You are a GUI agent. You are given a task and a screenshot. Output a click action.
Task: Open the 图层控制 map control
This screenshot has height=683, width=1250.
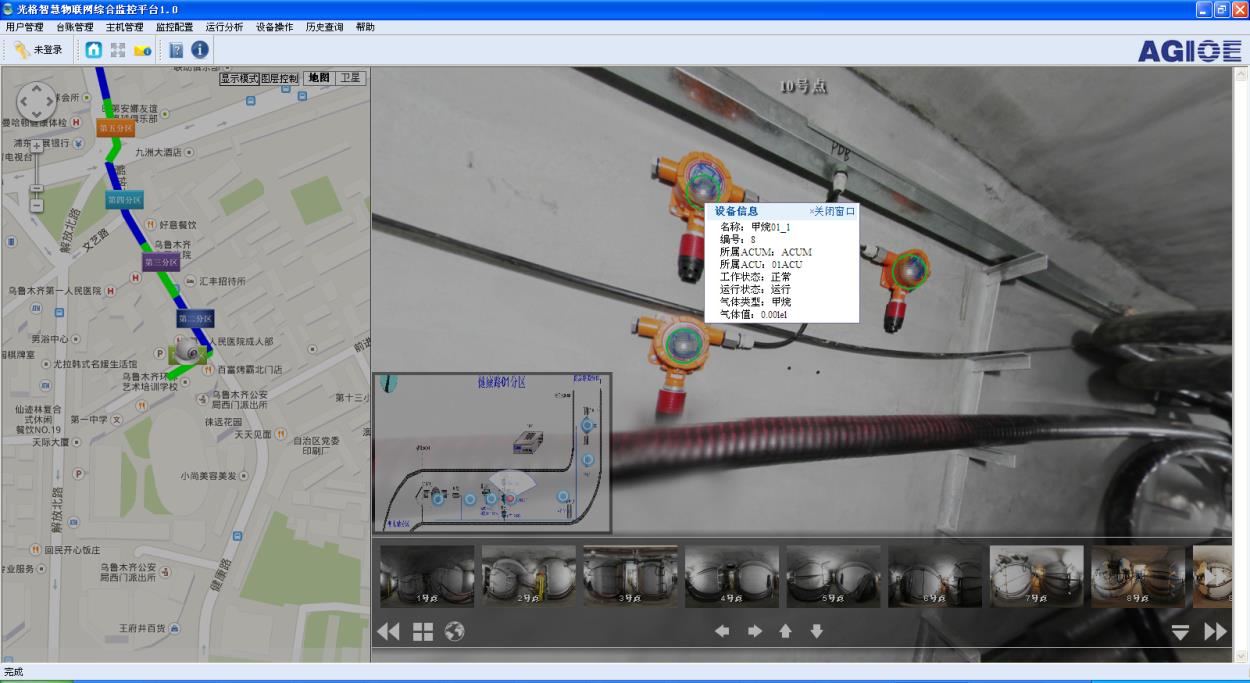(x=280, y=78)
